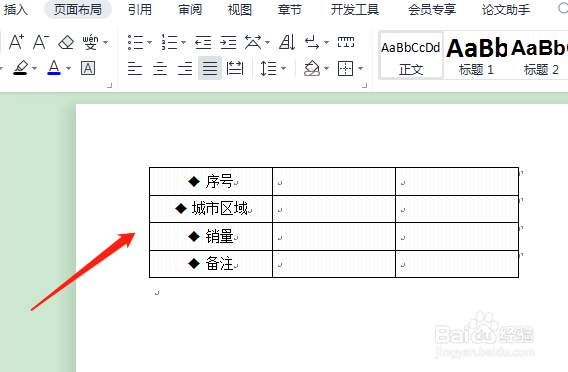The height and width of the screenshot is (372, 568).
Task: Switch to the 论文助手 tab
Action: click(x=506, y=10)
